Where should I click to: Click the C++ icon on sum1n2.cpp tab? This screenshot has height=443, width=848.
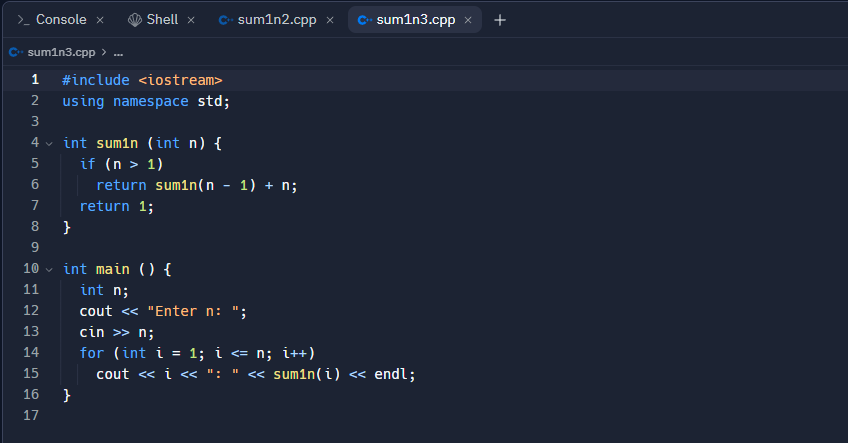point(226,20)
